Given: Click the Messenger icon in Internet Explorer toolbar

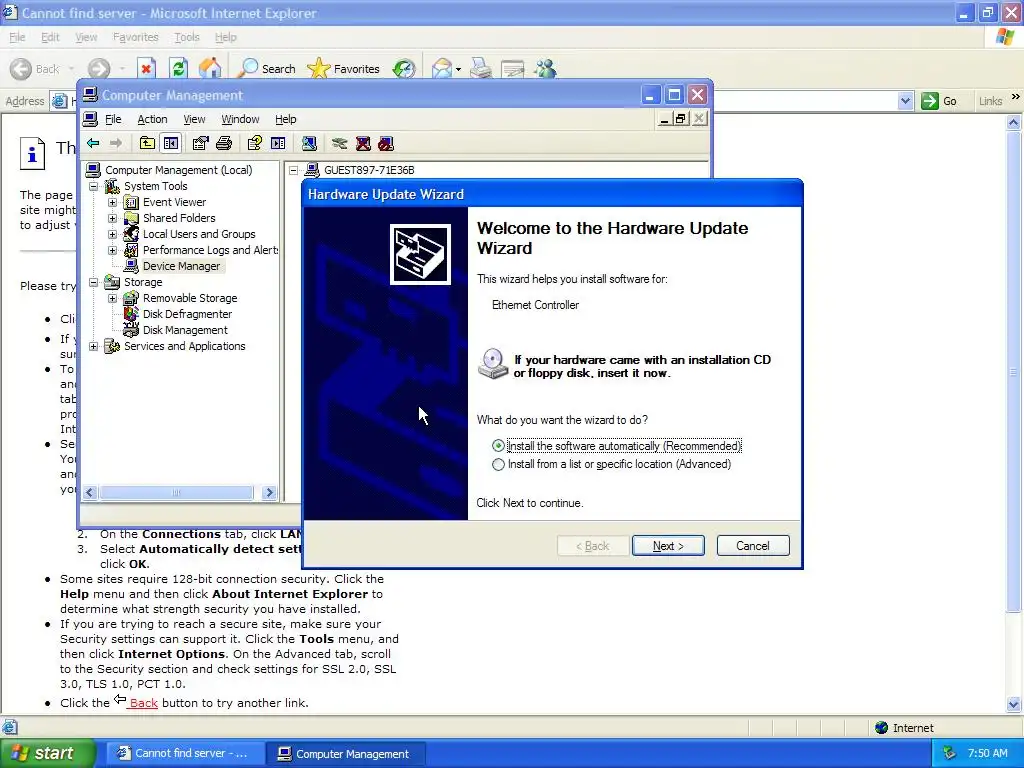Looking at the screenshot, I should click(545, 69).
